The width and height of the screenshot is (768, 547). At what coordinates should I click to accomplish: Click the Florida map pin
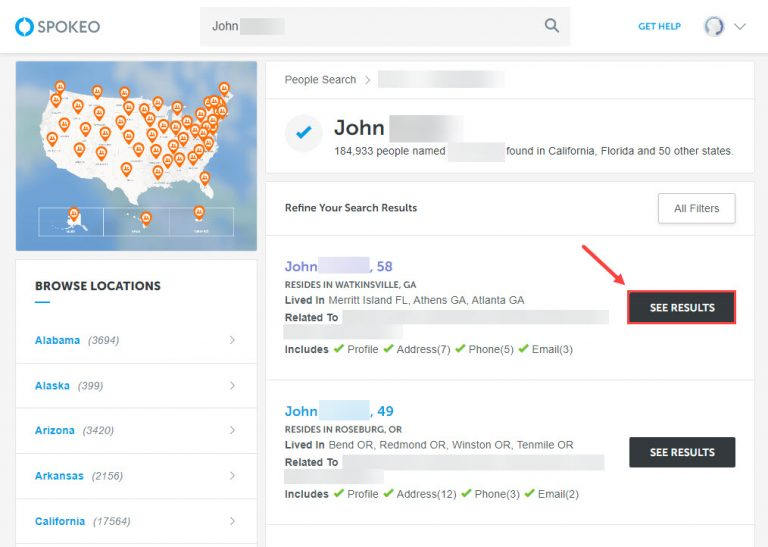pos(205,178)
